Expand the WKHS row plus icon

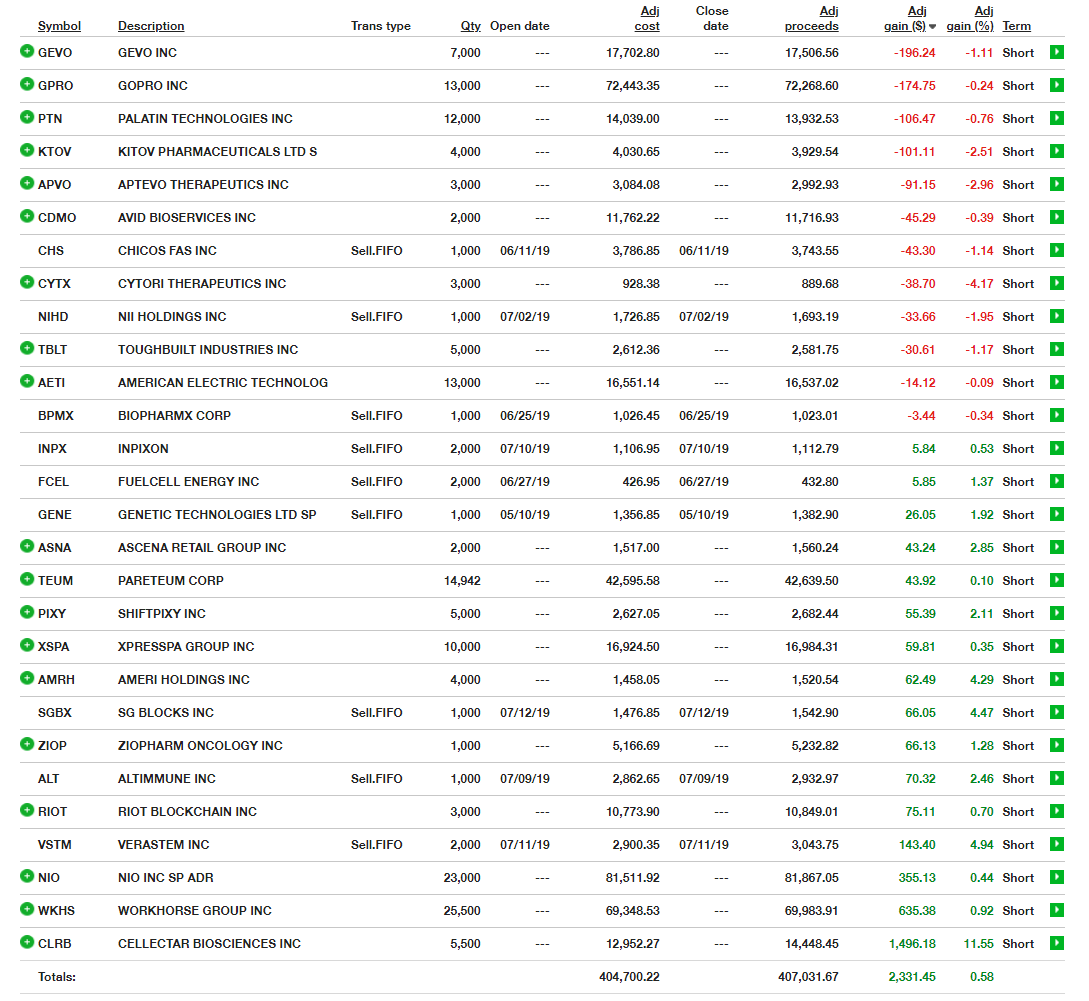pyautogui.click(x=27, y=909)
